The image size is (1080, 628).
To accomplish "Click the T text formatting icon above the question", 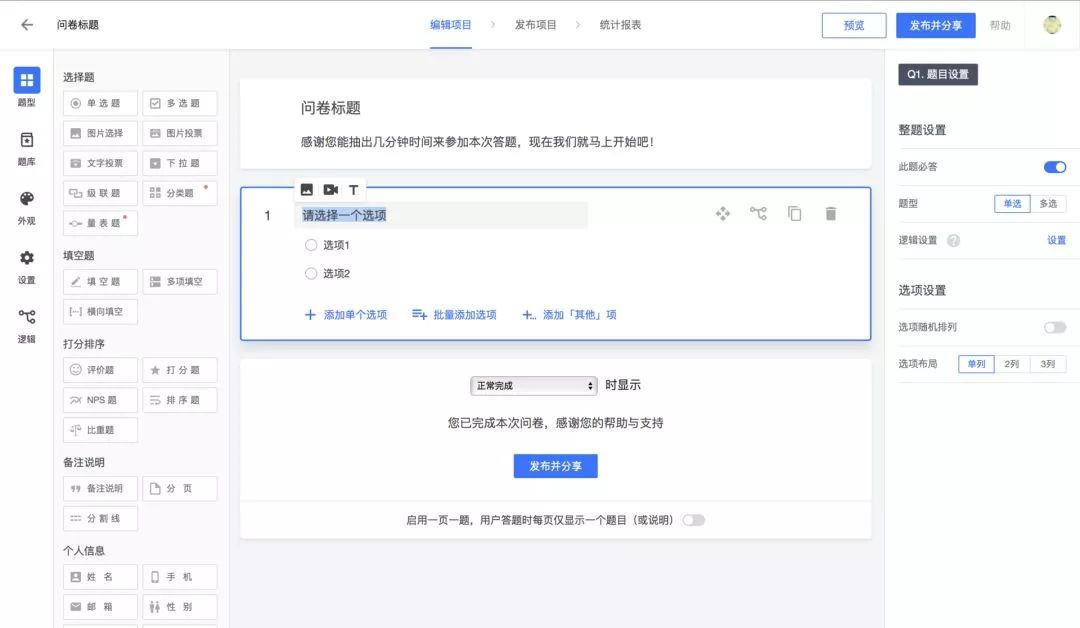I will point(353,188).
